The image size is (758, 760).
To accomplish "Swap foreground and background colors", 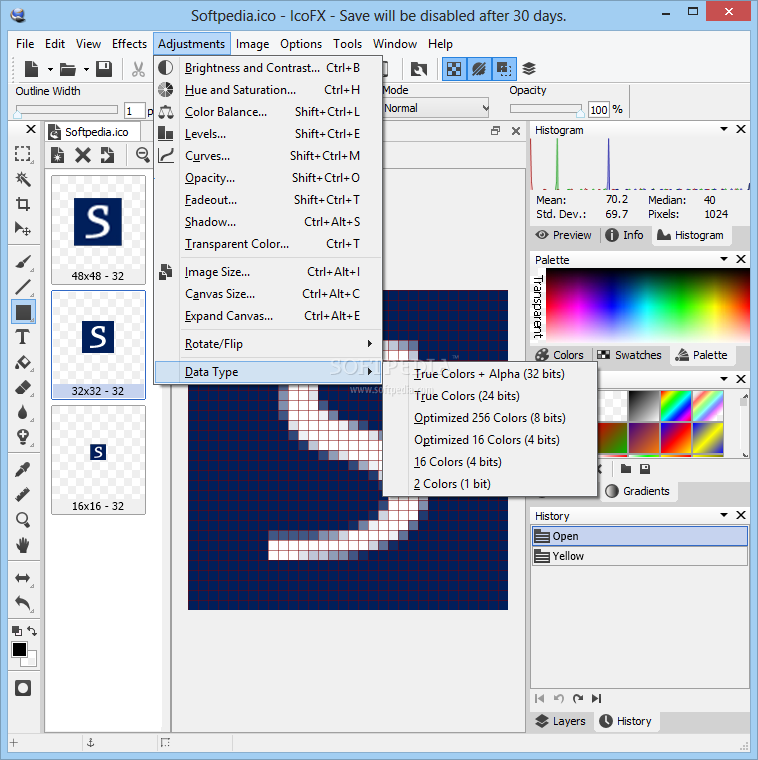I will pyautogui.click(x=32, y=631).
